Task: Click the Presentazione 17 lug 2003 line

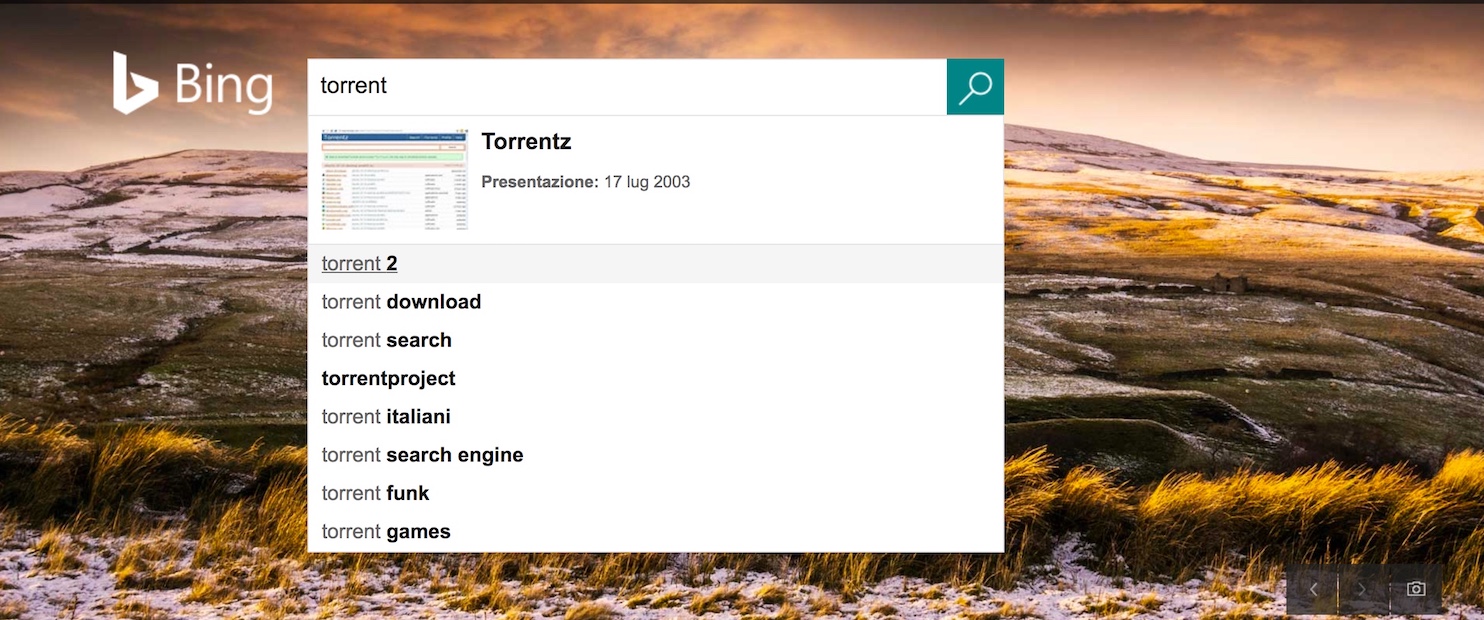Action: tap(585, 182)
